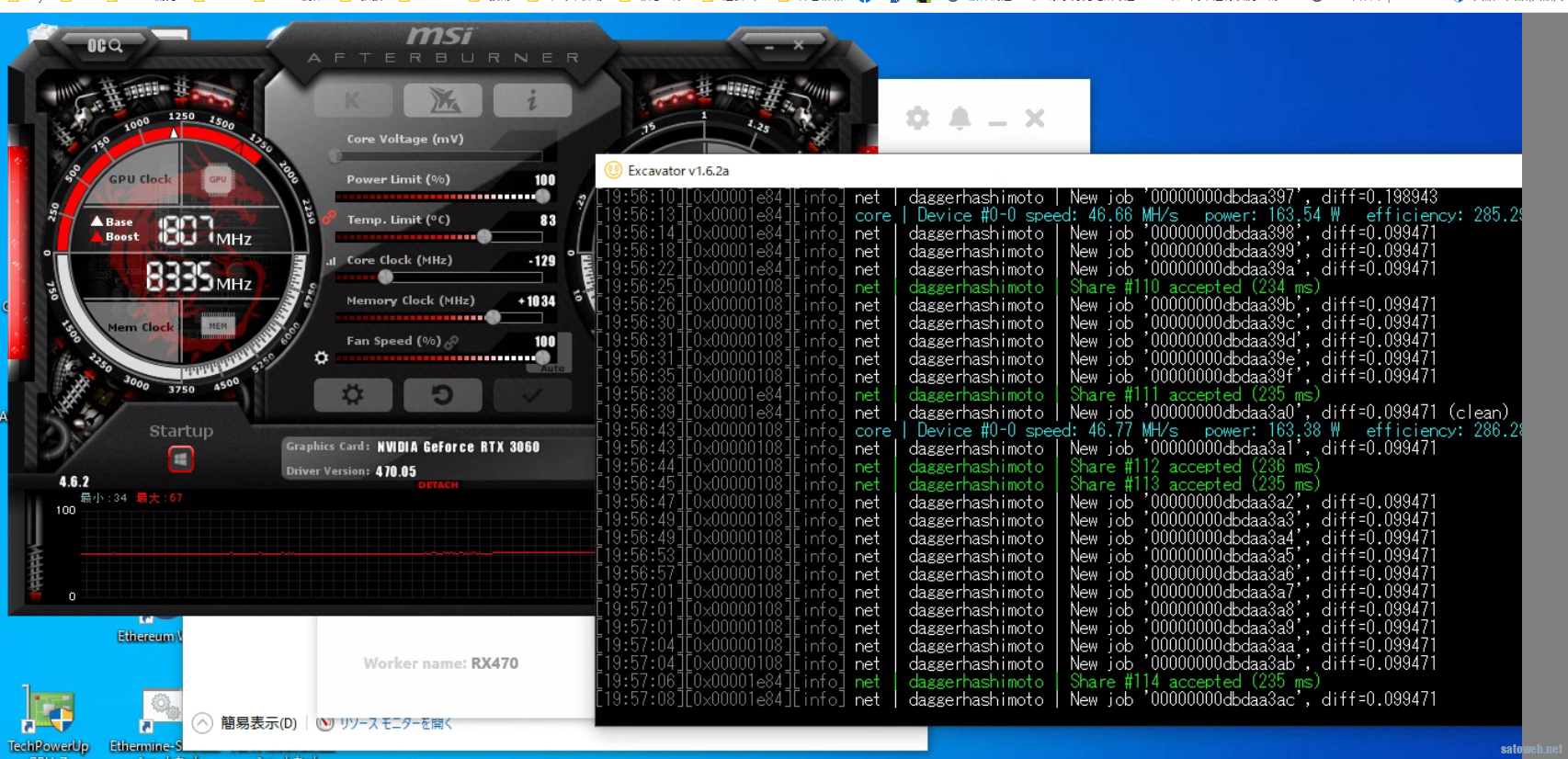Click the Fan Speed value 100
This screenshot has width=1568, height=759.
click(x=545, y=342)
